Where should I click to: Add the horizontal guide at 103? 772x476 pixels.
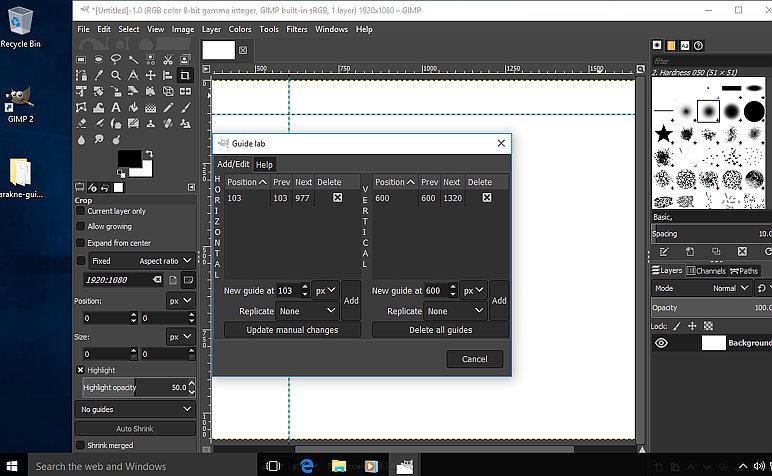[351, 300]
